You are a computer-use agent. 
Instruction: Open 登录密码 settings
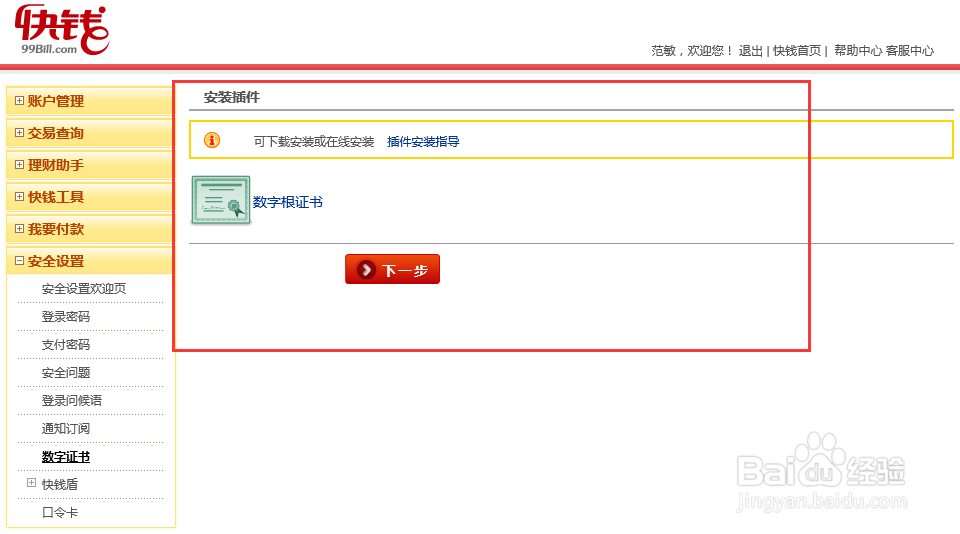click(x=66, y=317)
